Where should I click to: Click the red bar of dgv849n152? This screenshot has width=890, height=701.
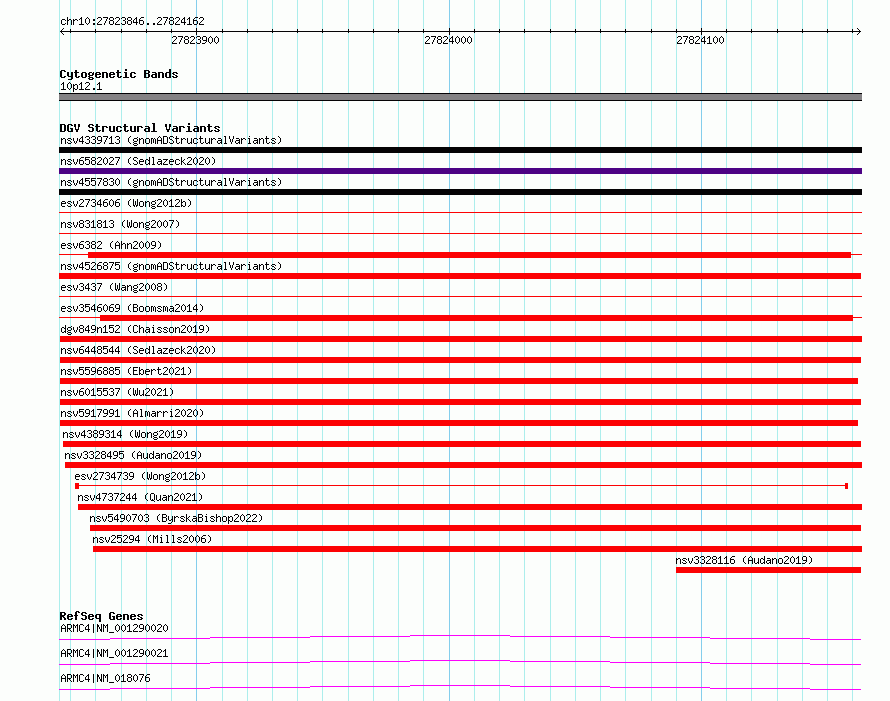[x=460, y=339]
